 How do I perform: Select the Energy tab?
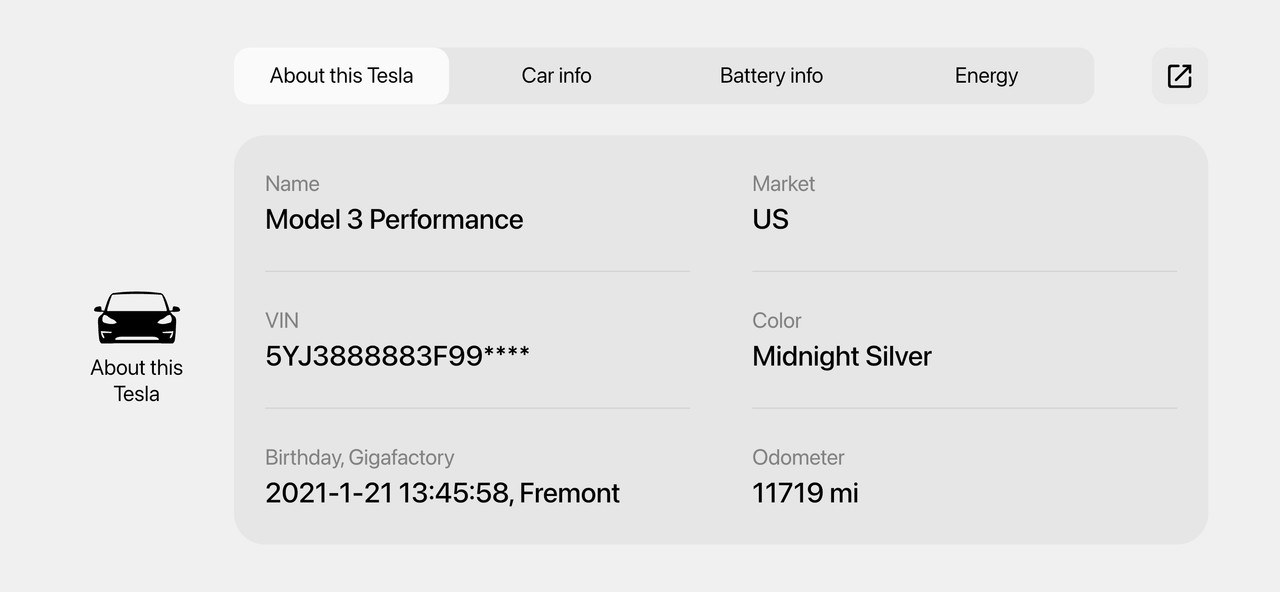tap(986, 76)
